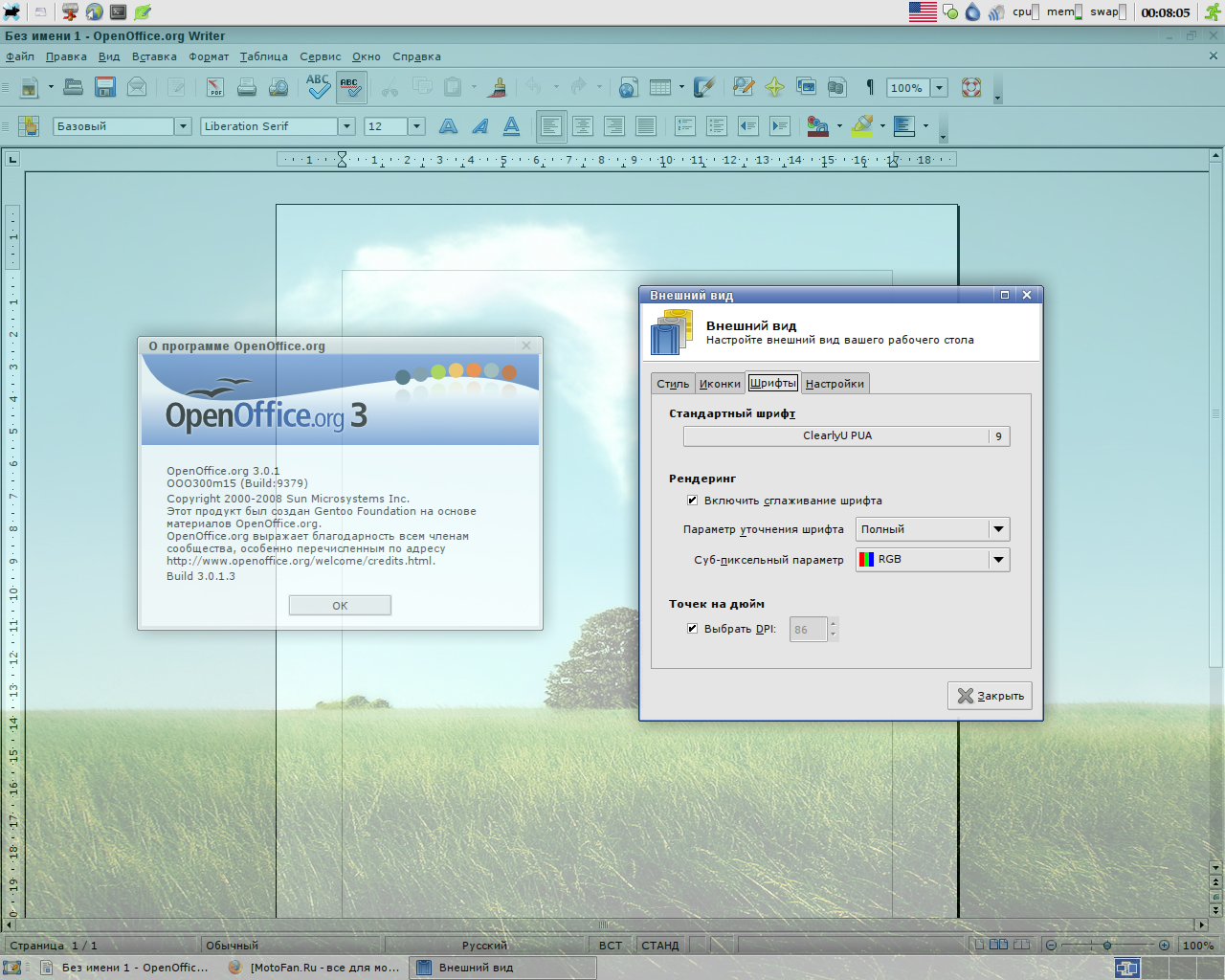Align the paragraph right
The image size is (1225, 980).
(614, 126)
